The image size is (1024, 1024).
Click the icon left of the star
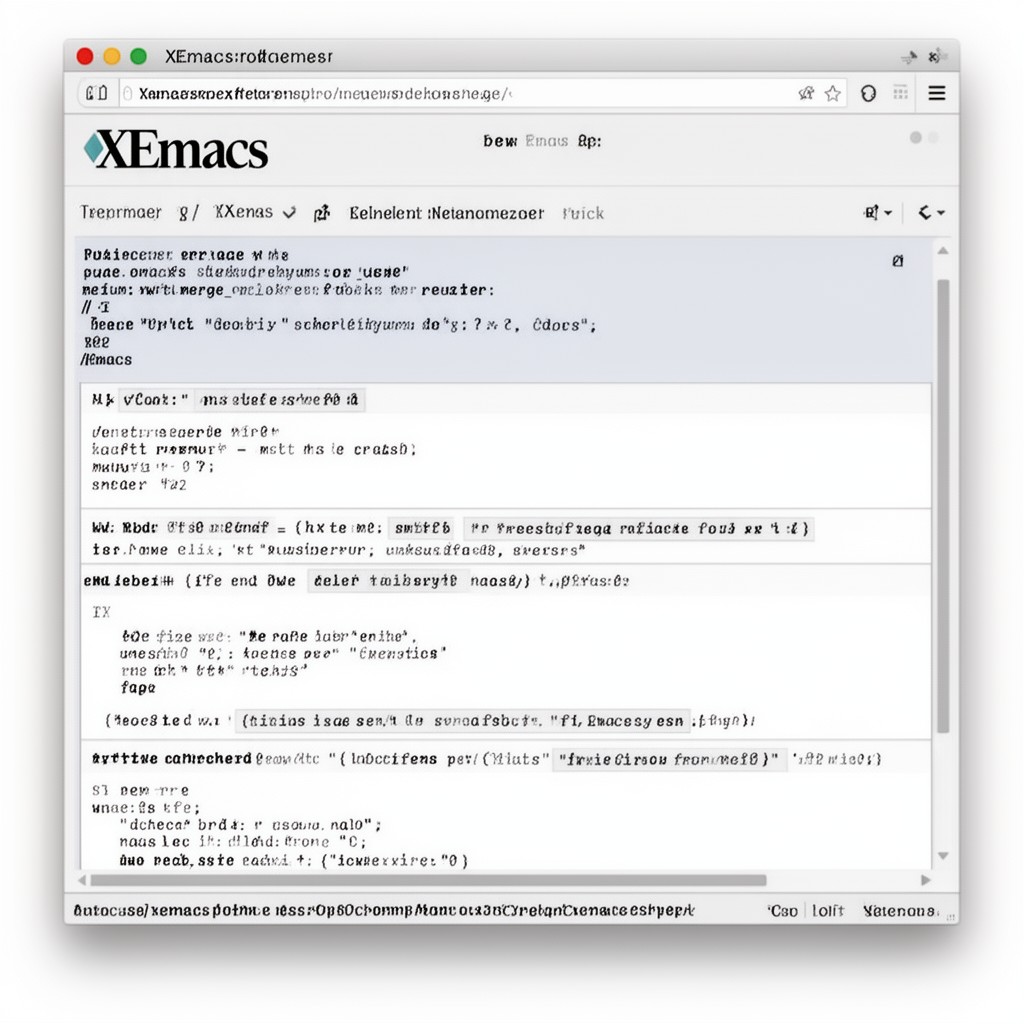coord(807,93)
